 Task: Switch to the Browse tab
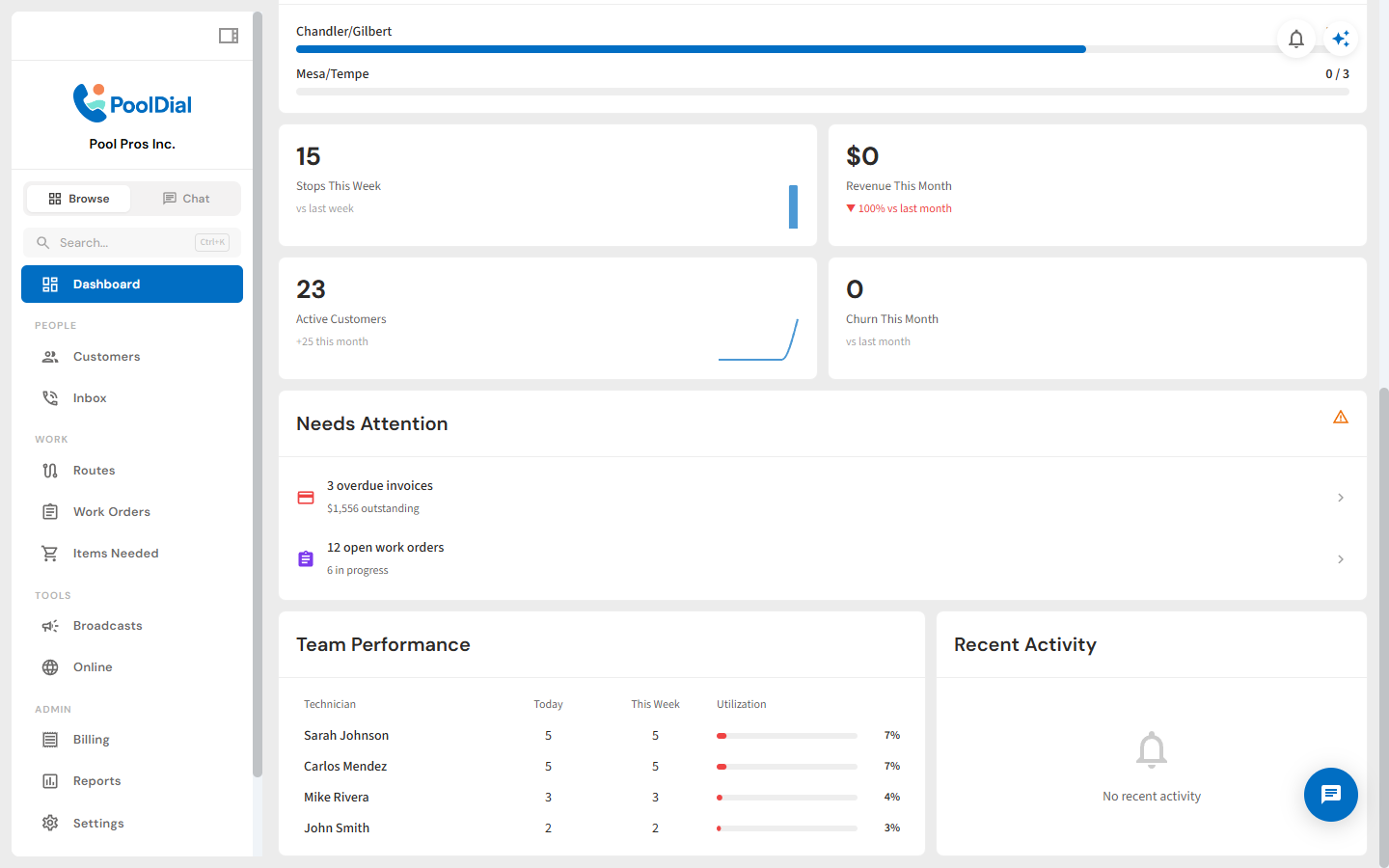(79, 199)
